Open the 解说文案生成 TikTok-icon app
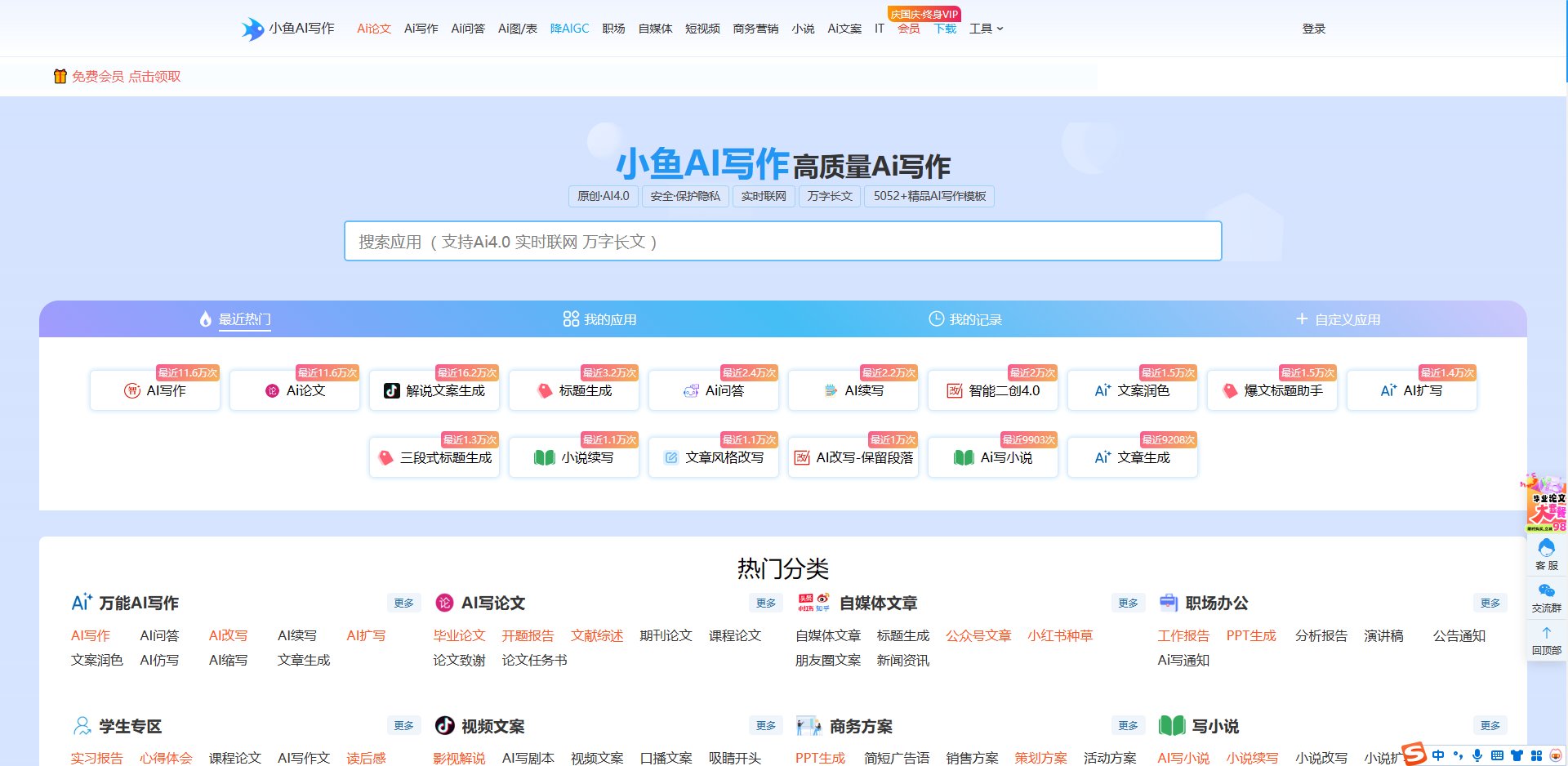The image size is (1568, 766). (434, 391)
